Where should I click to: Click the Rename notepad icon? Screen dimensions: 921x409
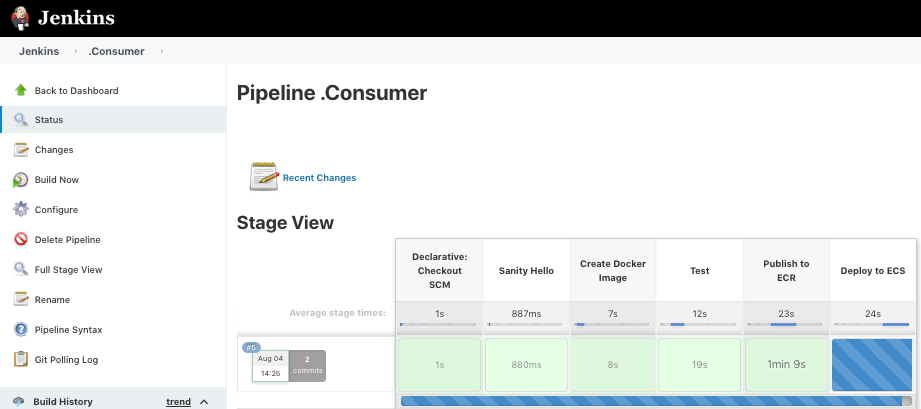[x=21, y=299]
